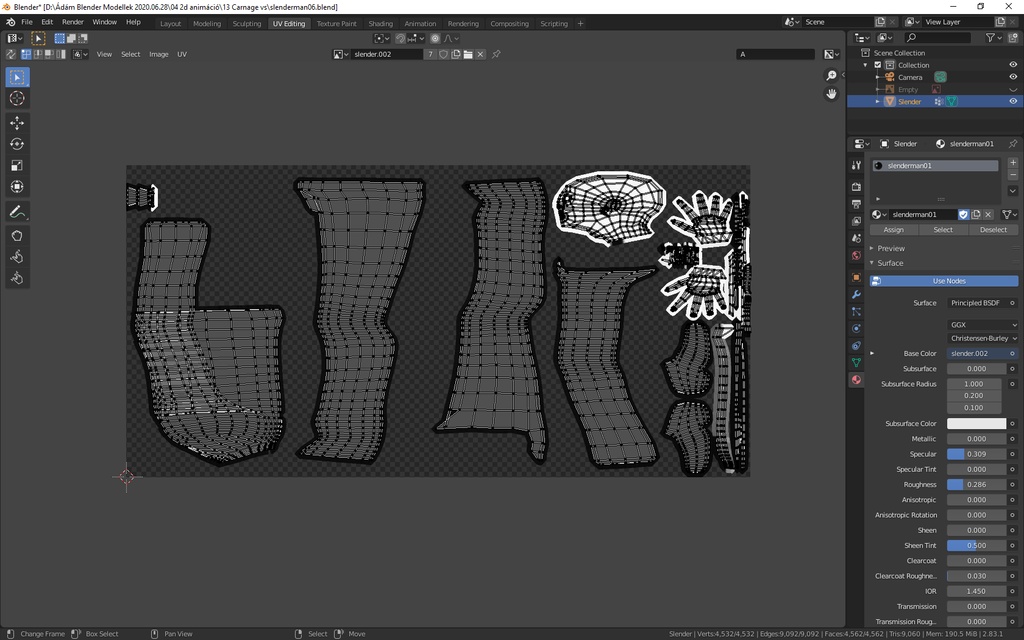1024x640 pixels.
Task: Select the Select Box tool
Action: point(17,78)
